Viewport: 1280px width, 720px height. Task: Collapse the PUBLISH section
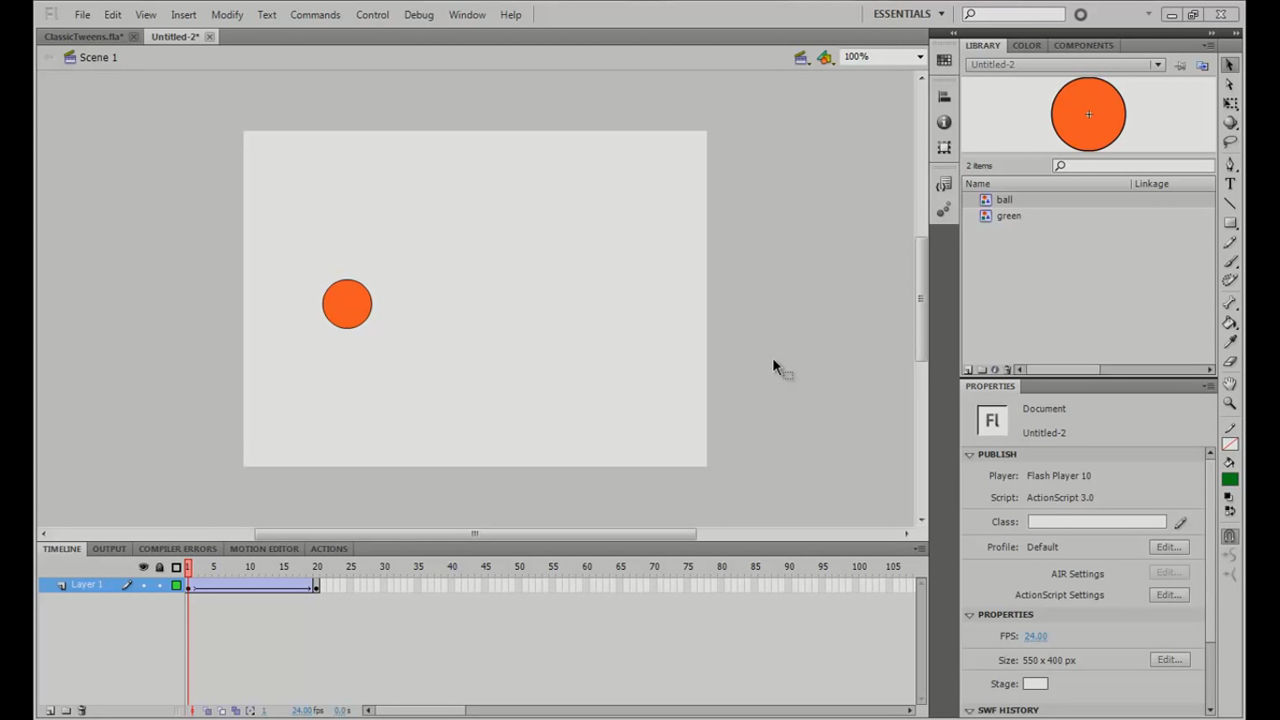(x=969, y=455)
